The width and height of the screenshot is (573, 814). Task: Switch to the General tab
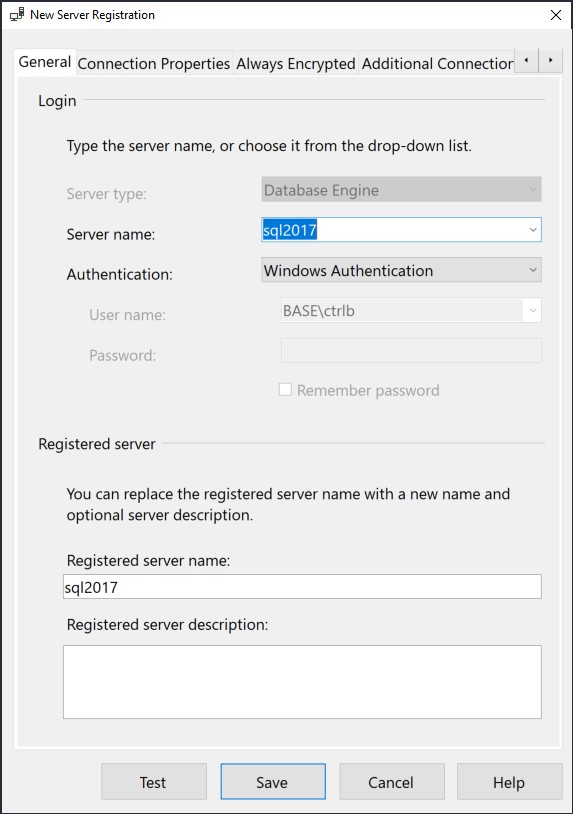click(45, 62)
